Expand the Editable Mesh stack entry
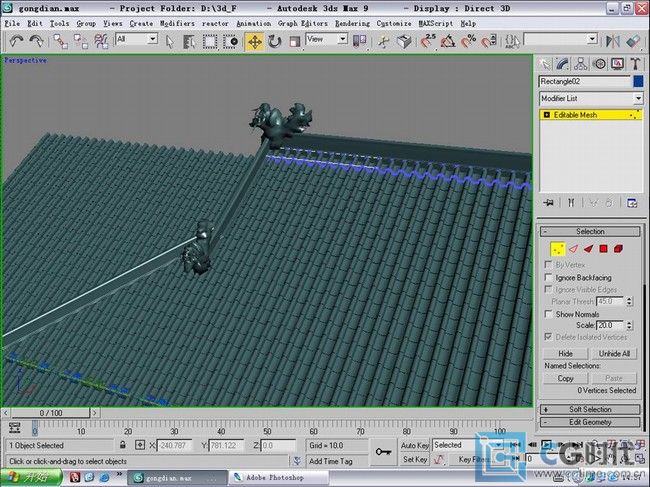650x487 pixels. (x=546, y=115)
